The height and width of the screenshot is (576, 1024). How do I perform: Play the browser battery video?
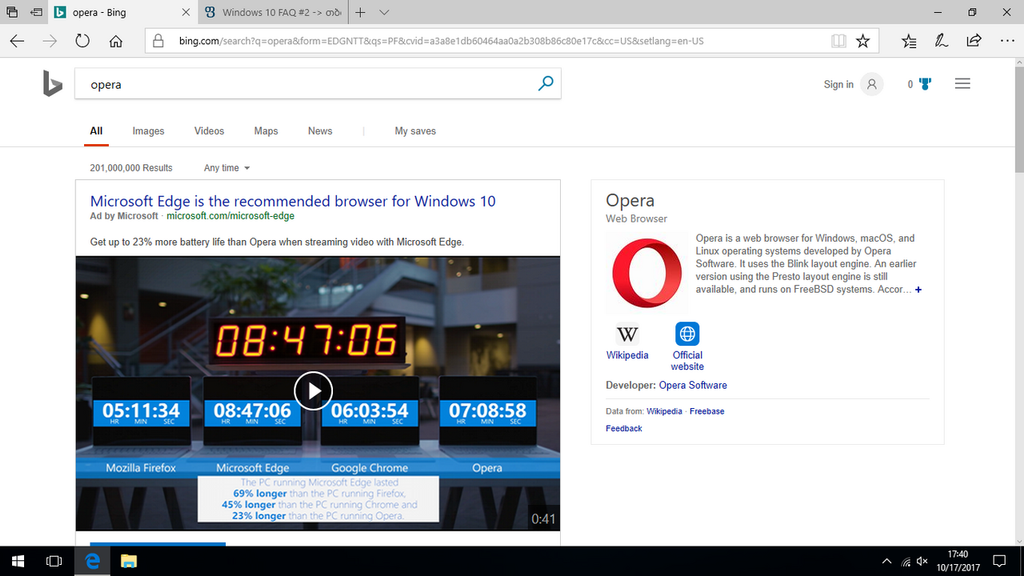(x=313, y=391)
